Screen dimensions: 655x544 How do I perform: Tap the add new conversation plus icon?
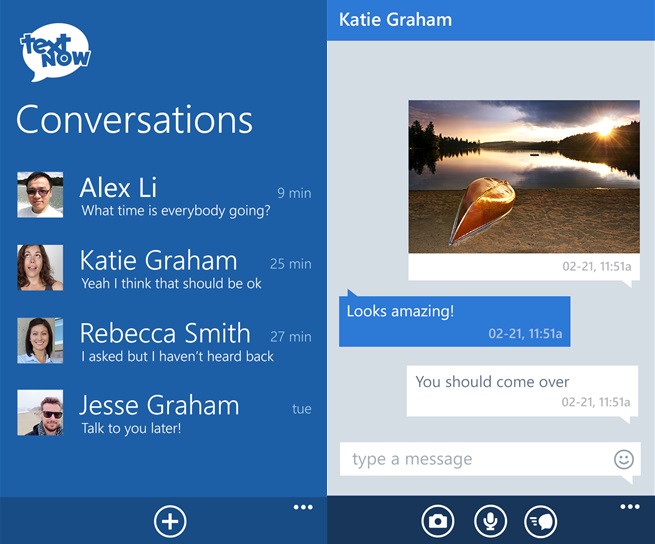tap(170, 521)
